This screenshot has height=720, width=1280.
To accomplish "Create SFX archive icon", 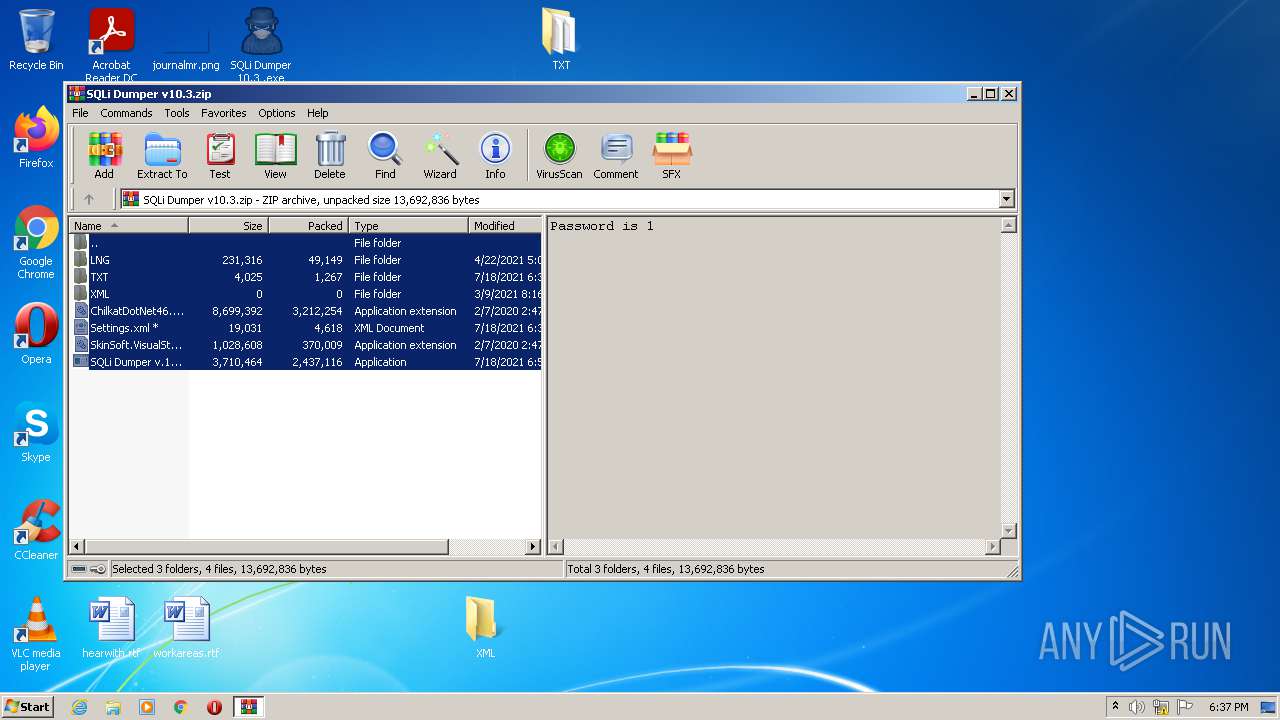I will click(x=671, y=156).
